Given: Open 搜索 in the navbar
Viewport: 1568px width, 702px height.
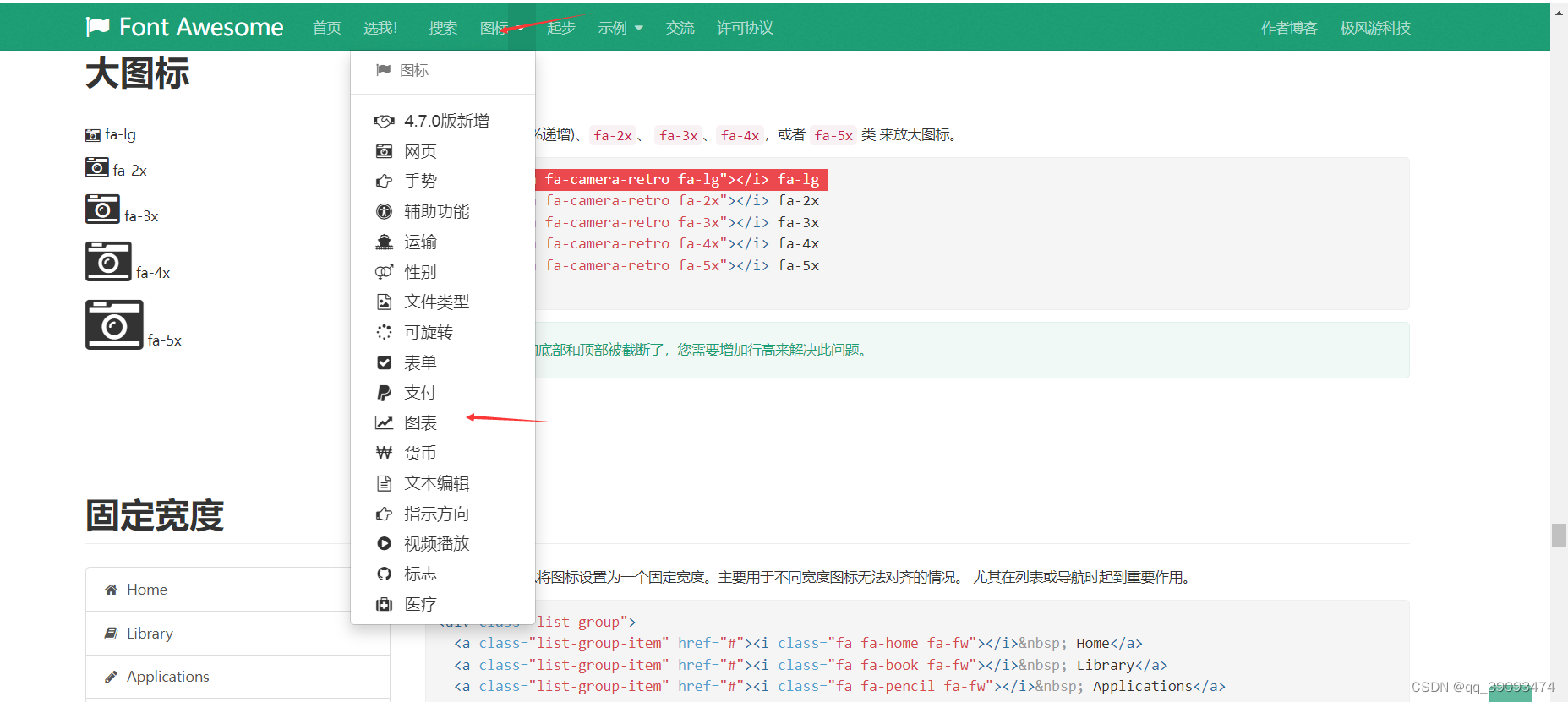Looking at the screenshot, I should (x=443, y=28).
